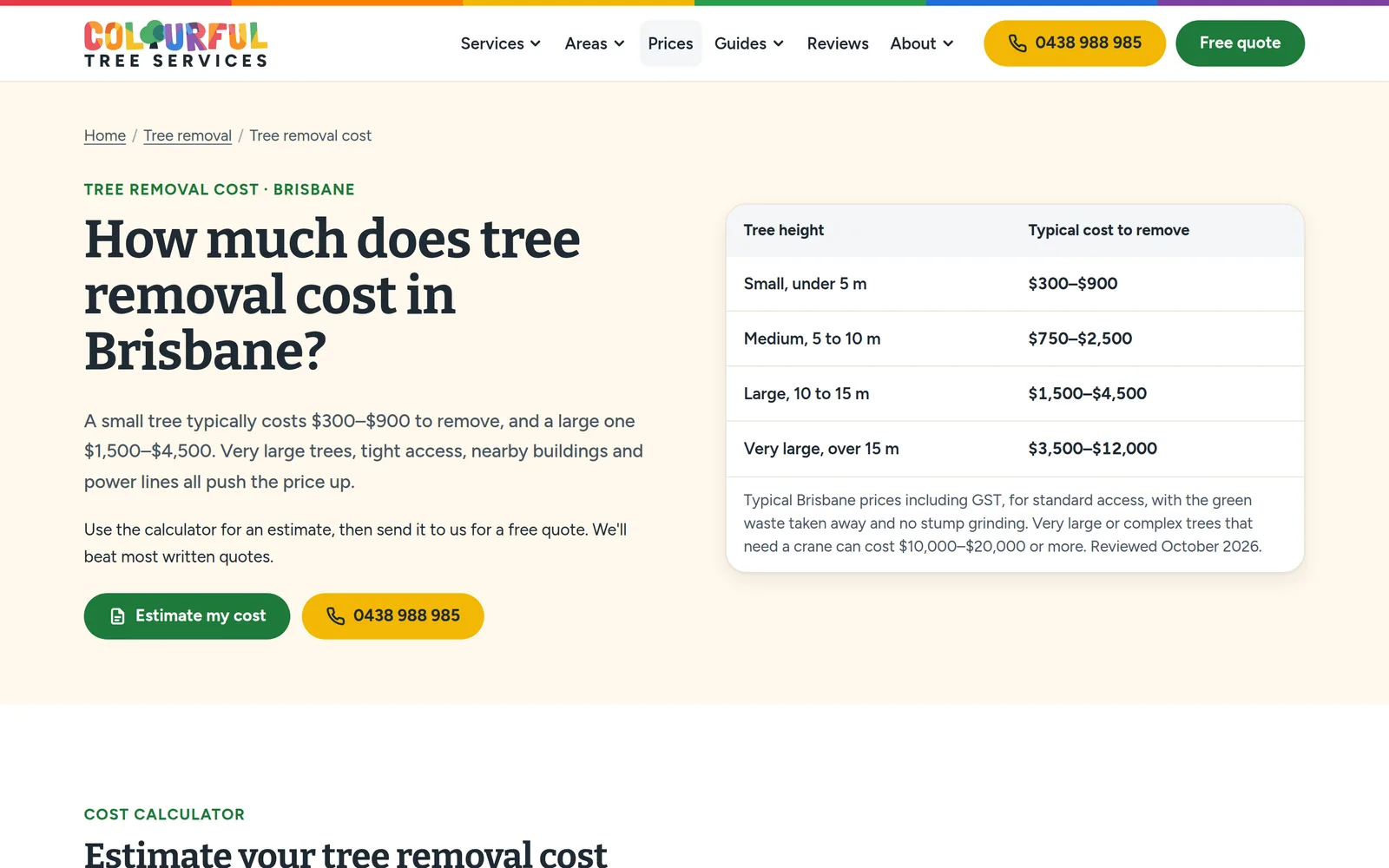Click the Colourful Tree Services logo
1389x868 pixels.
(175, 43)
